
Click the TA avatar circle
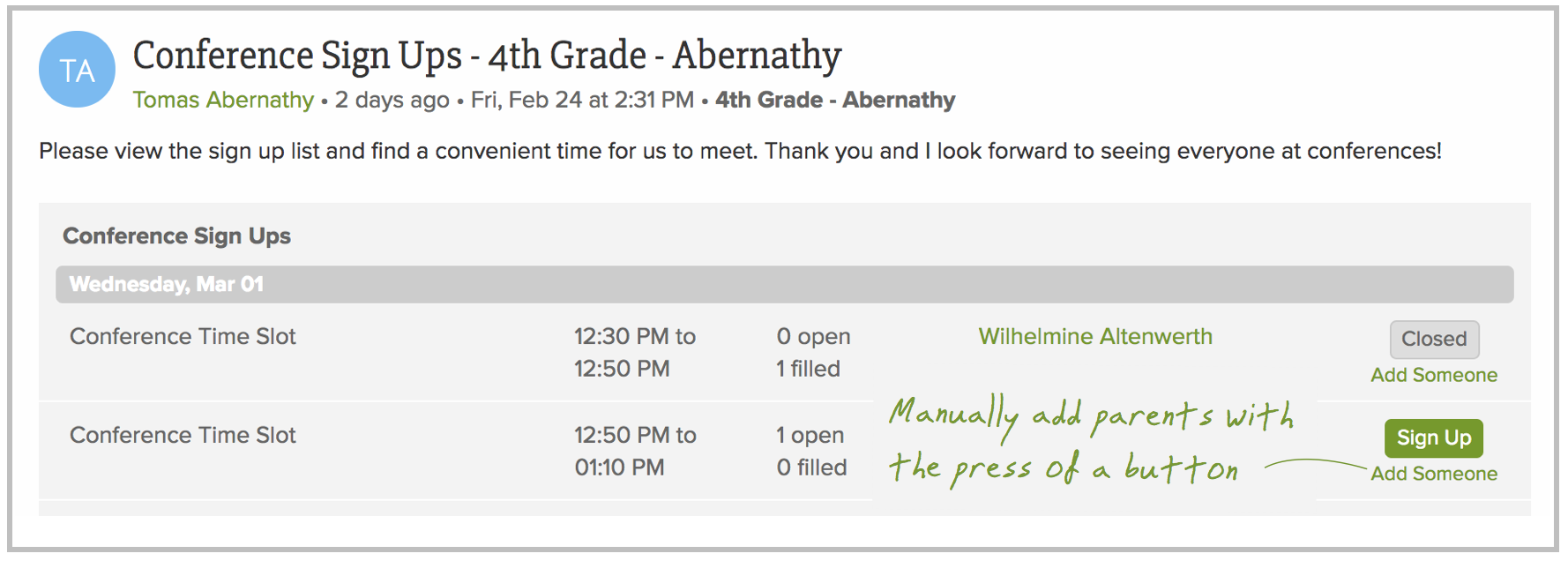tap(77, 70)
